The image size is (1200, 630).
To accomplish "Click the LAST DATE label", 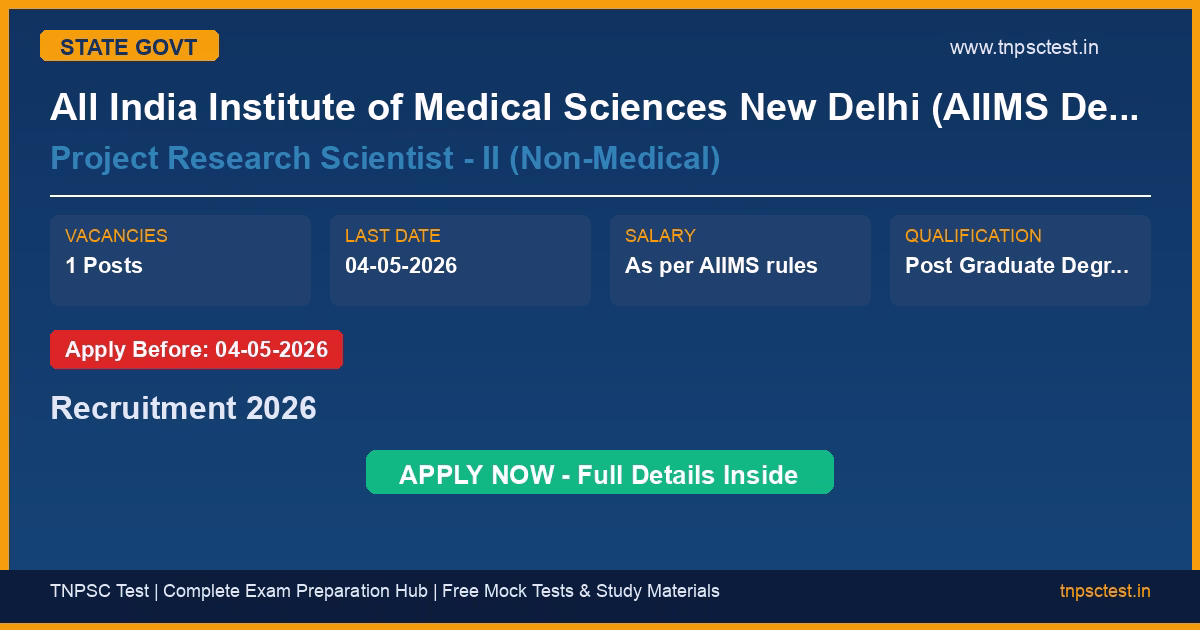I will (x=392, y=236).
